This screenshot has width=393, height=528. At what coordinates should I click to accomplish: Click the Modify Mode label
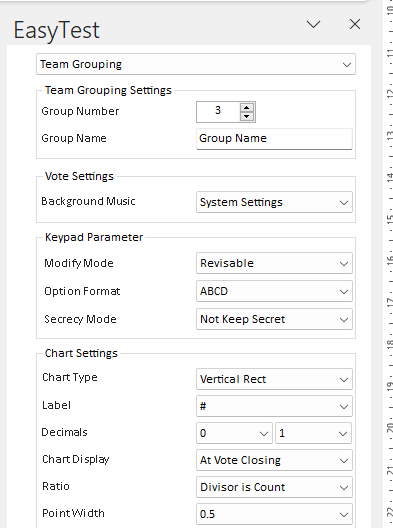[79, 263]
